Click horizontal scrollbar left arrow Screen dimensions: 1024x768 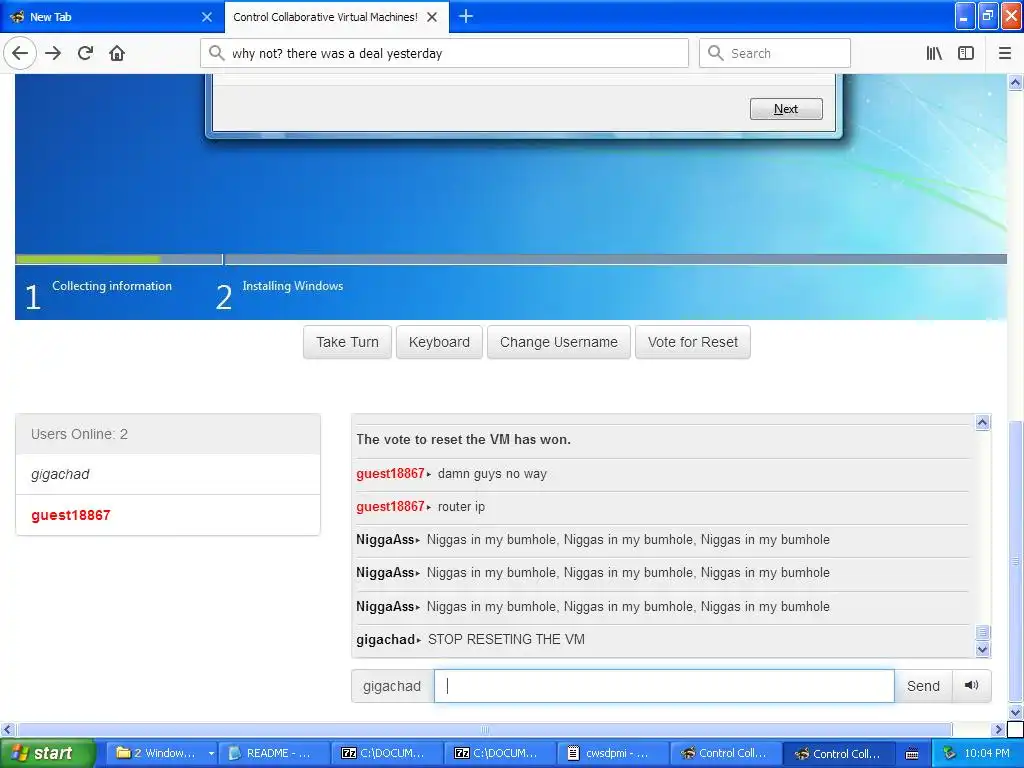7,729
